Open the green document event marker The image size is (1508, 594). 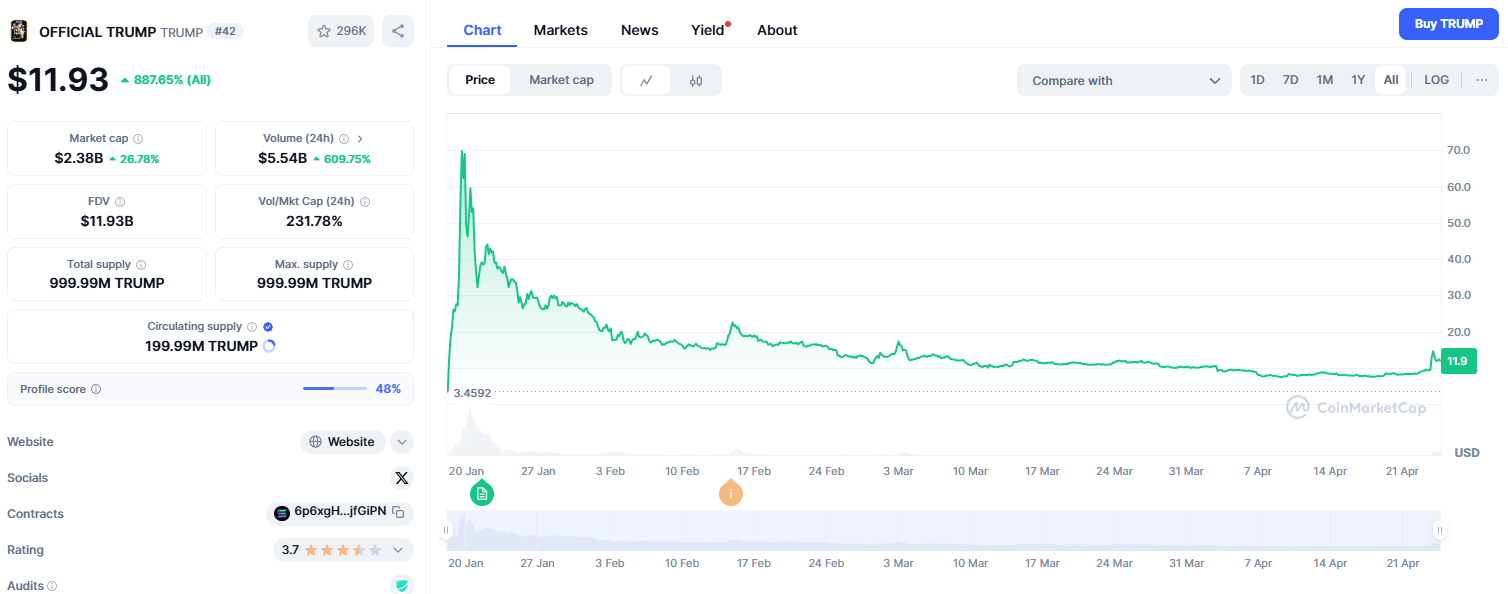click(x=482, y=493)
